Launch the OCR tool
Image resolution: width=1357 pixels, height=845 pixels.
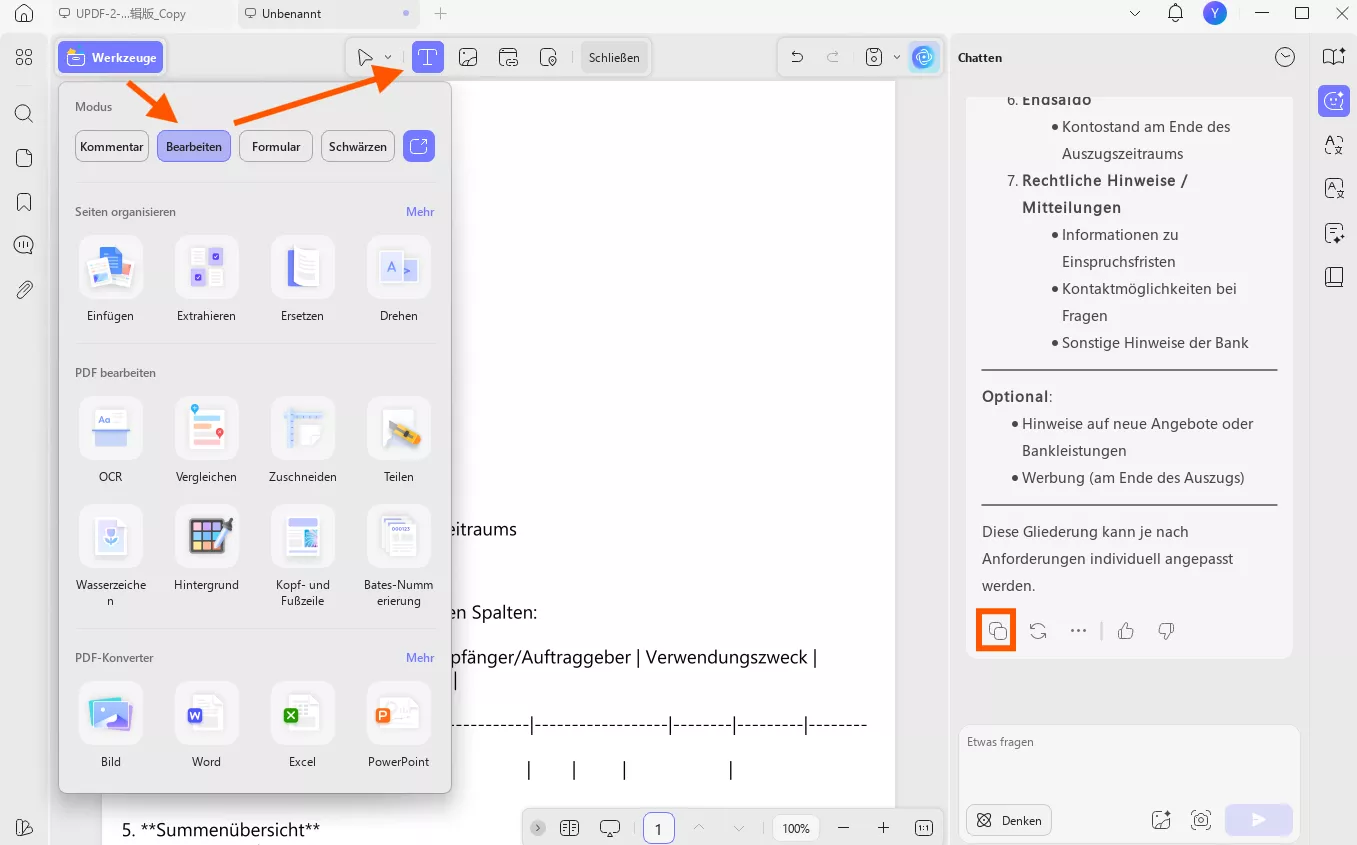(110, 441)
